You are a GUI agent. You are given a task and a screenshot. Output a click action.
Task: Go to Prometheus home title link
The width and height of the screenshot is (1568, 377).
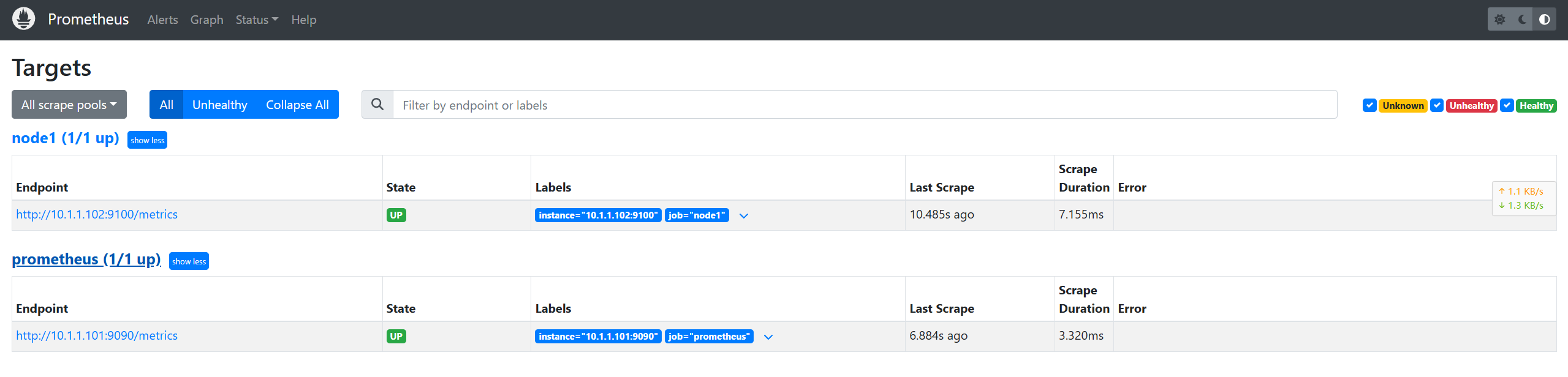[x=88, y=20]
